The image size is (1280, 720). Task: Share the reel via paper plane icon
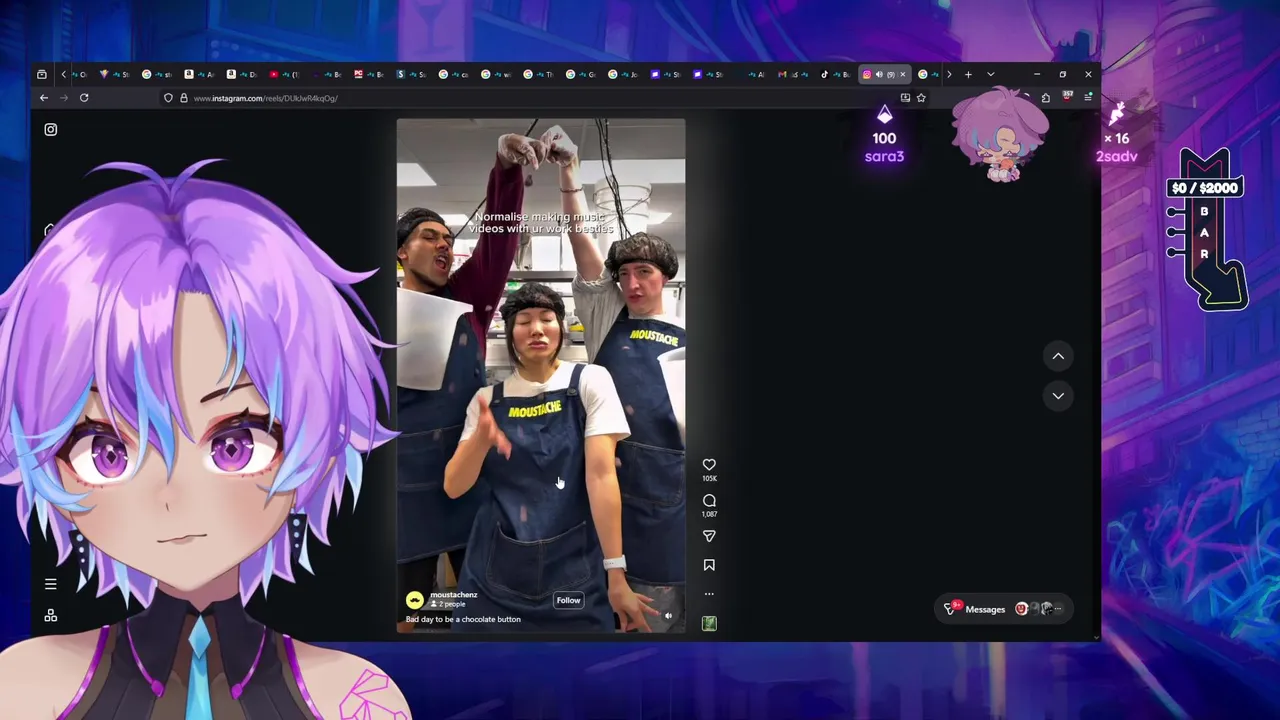(709, 537)
